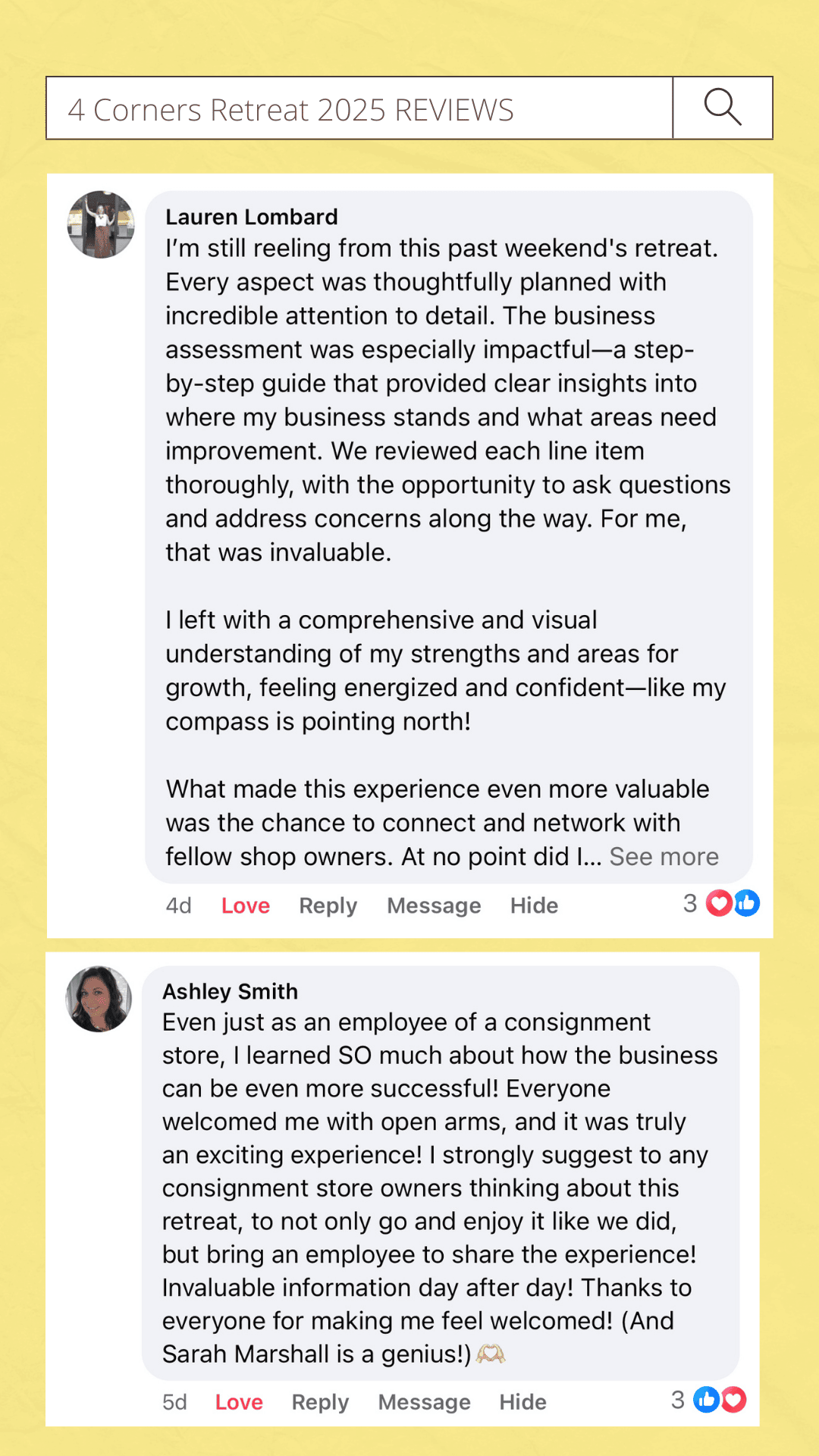
Task: Click thumbs-up reaction icon on Lauren's comment
Action: (747, 903)
